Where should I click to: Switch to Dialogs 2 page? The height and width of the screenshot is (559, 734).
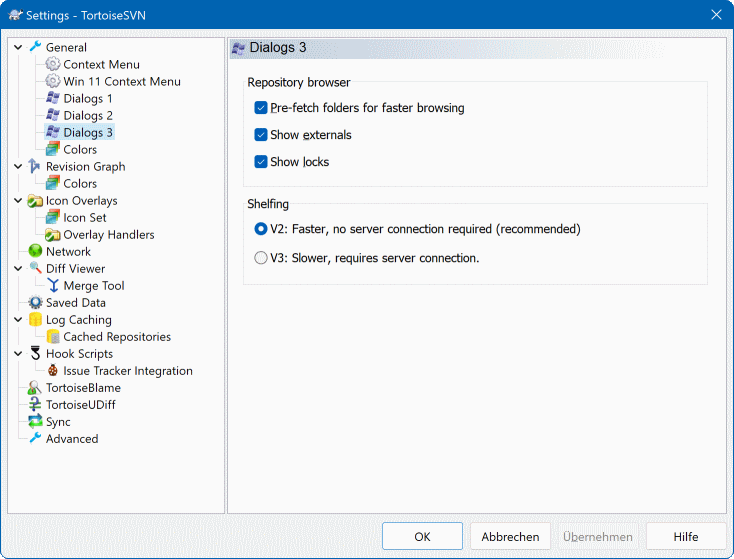(x=88, y=115)
